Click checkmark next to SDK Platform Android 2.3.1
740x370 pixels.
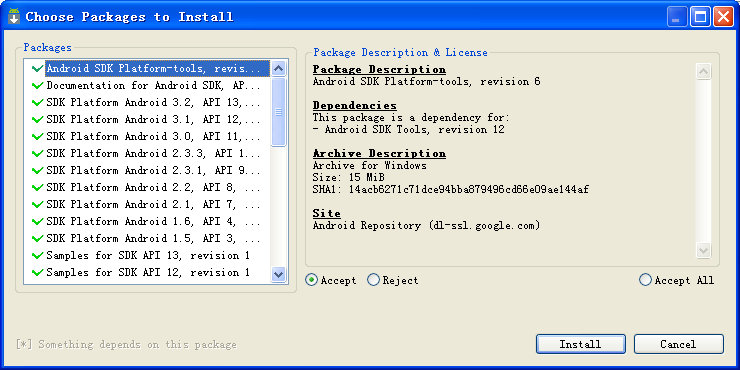click(x=38, y=170)
